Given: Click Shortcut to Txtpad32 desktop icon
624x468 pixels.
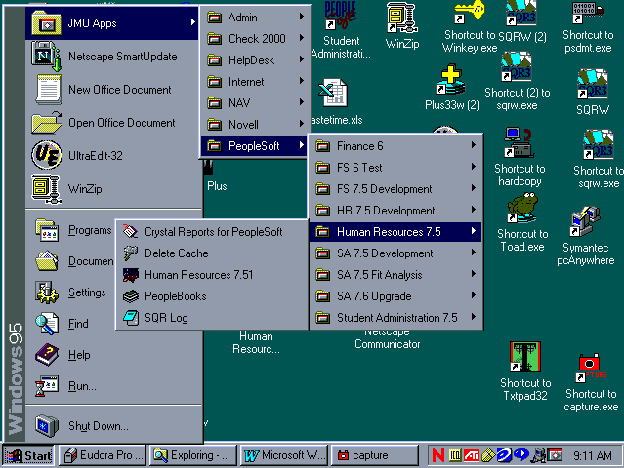Looking at the screenshot, I should [526, 371].
